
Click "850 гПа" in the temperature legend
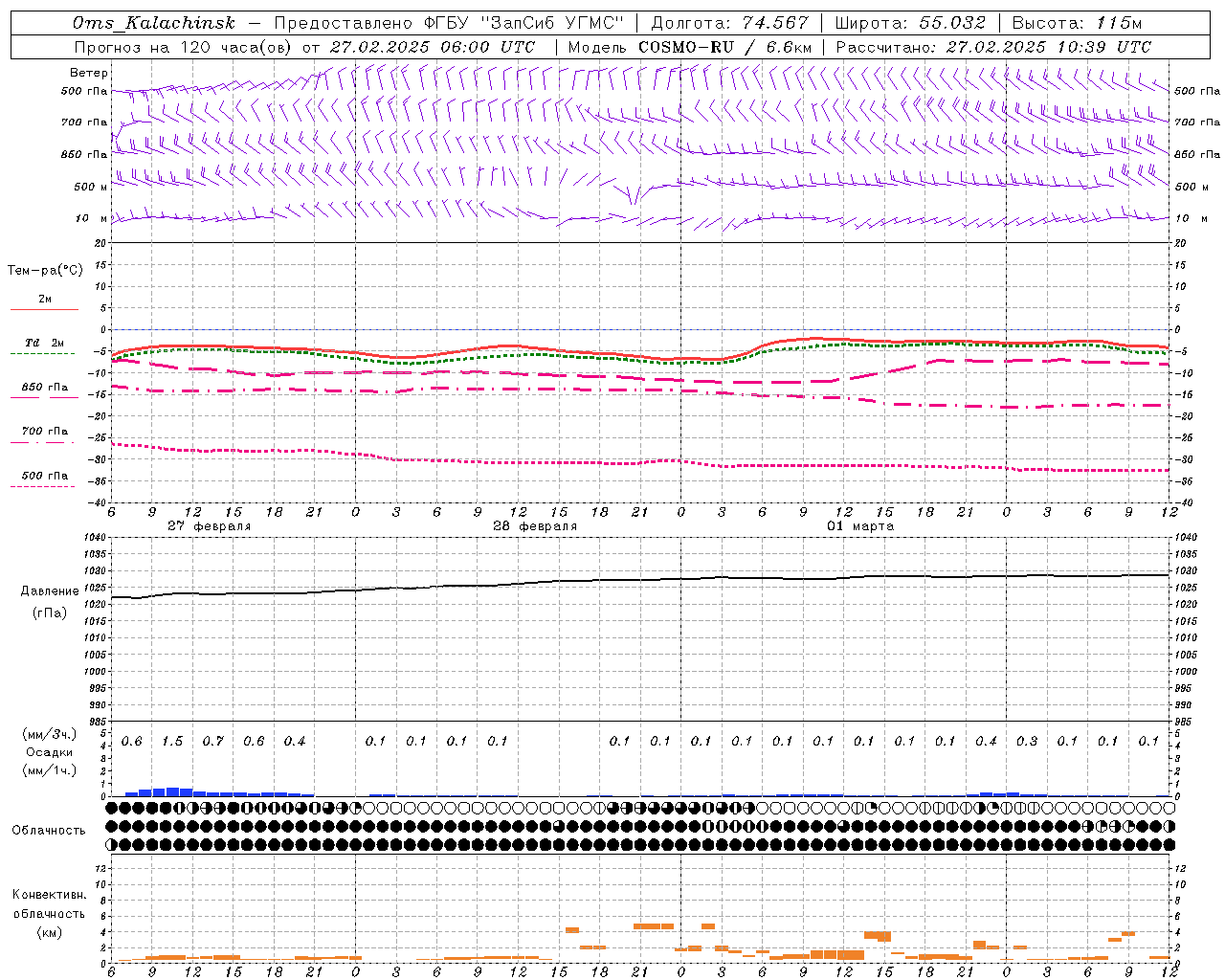[x=44, y=388]
